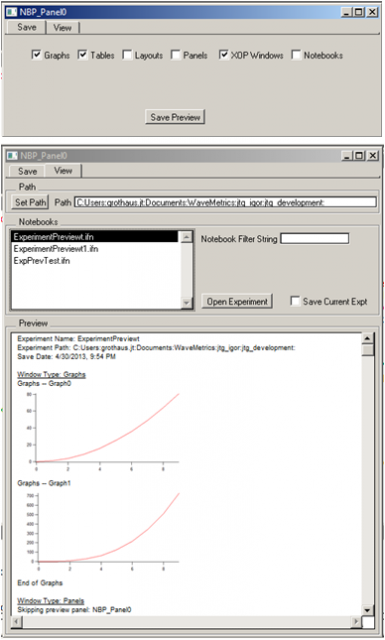The width and height of the screenshot is (385, 640).
Task: Click the up arrow of the notebooks list scrollbar
Action: 187,237
